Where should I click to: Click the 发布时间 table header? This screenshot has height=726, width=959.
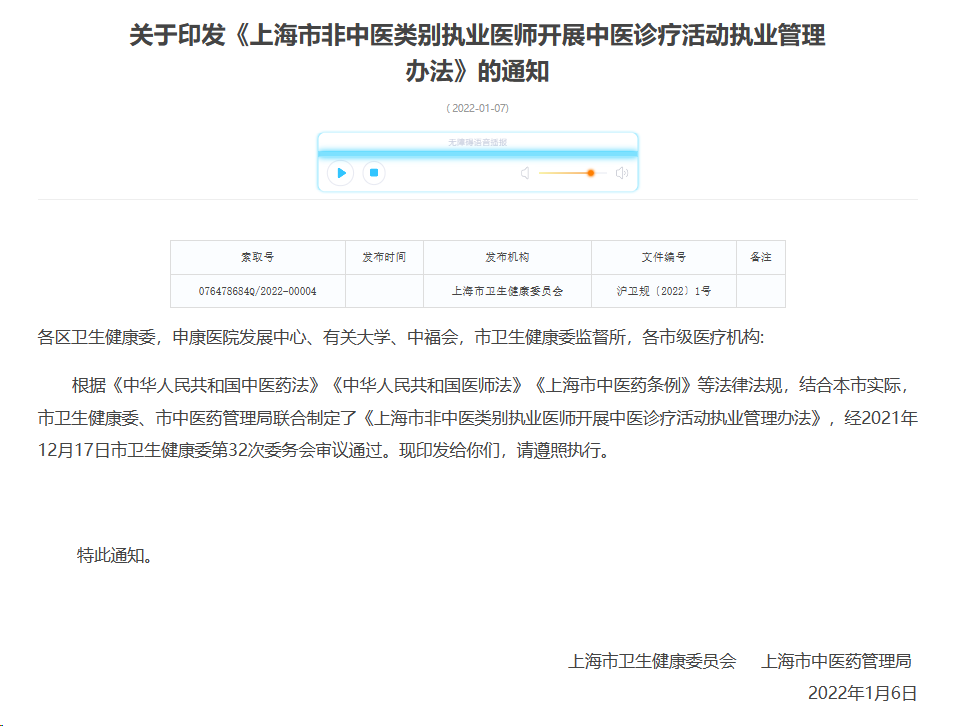pos(384,257)
